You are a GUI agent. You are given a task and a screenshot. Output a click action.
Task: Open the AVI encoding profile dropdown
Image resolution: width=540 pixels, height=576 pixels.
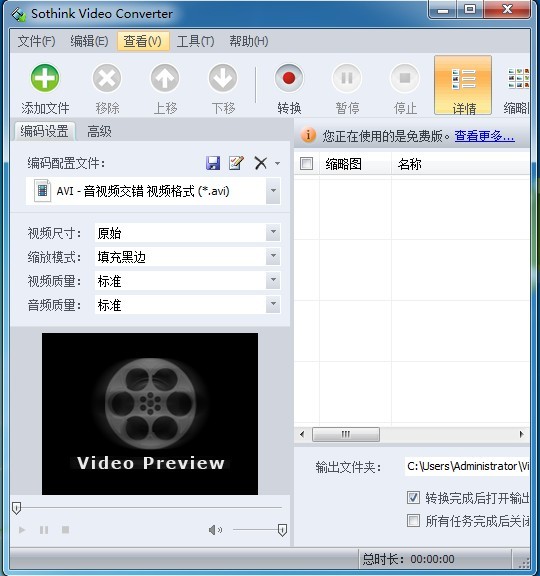pyautogui.click(x=273, y=191)
